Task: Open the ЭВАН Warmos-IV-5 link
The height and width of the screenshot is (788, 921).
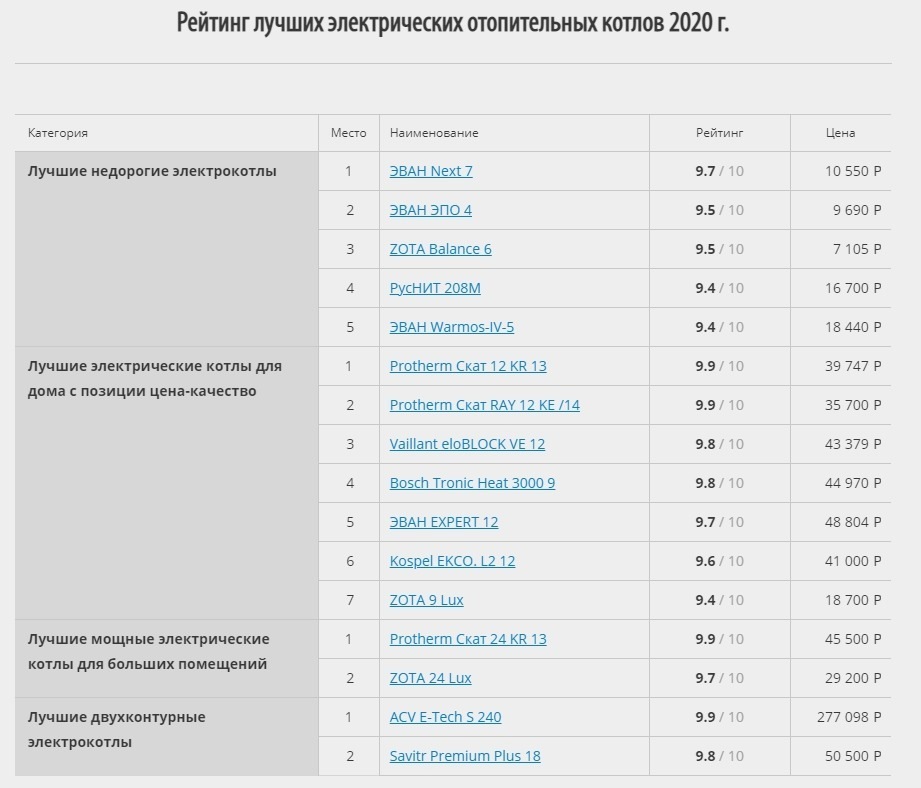Action: 452,327
